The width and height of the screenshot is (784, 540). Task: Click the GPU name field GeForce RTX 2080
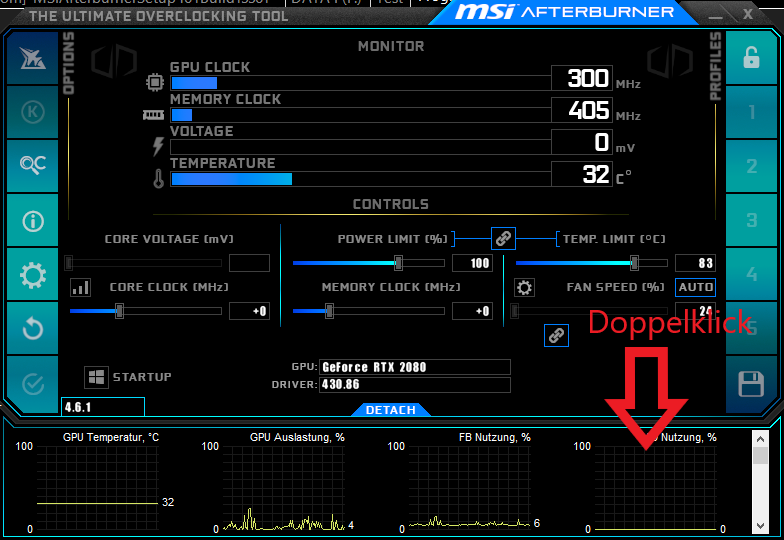(x=415, y=367)
